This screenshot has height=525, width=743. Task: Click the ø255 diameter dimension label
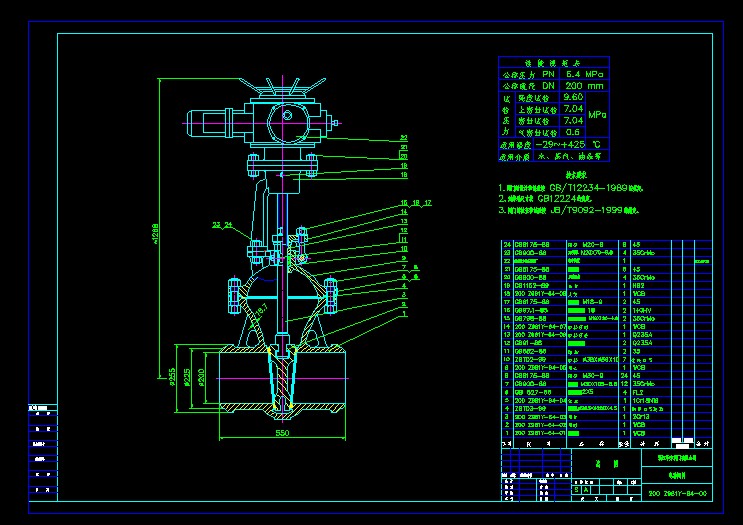[172, 378]
